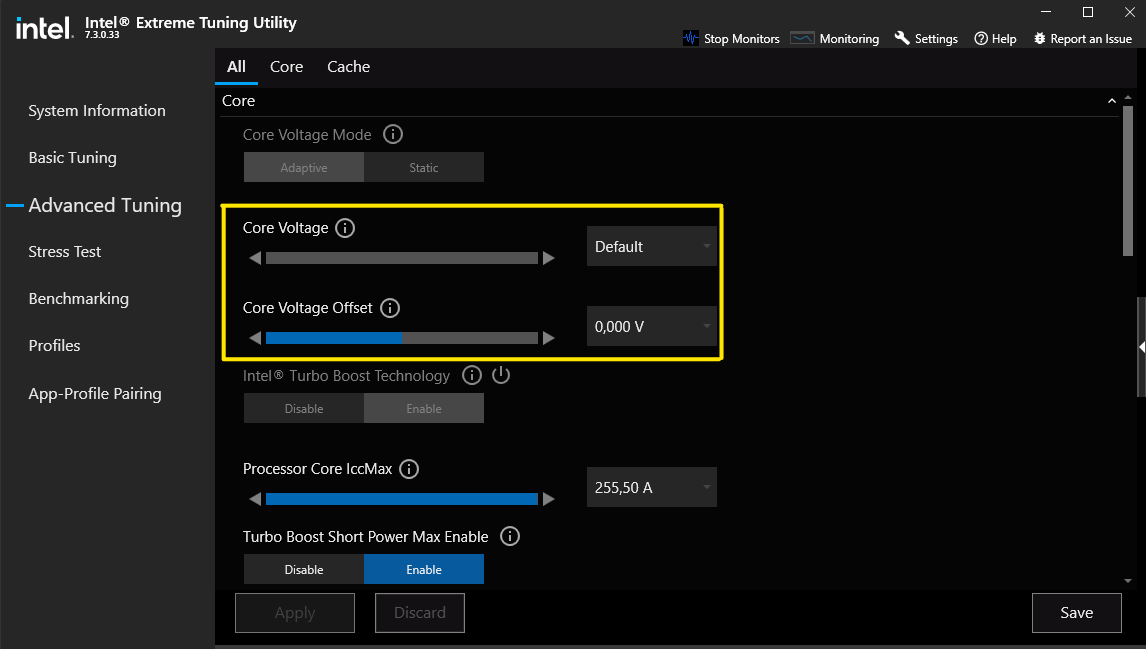
Task: Open Stress Test page
Action: 64,251
